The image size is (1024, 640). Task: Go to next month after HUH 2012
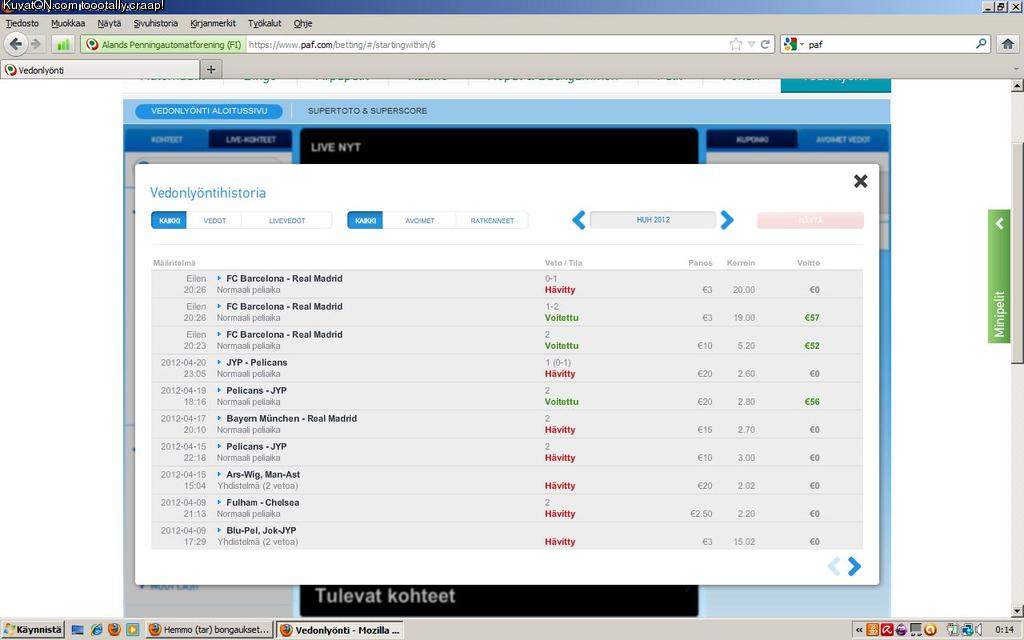727,220
